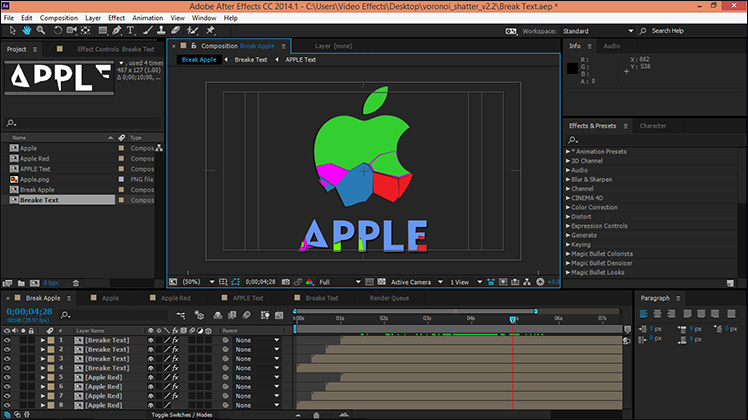Click the Toggle Switches / Modes button

182,415
